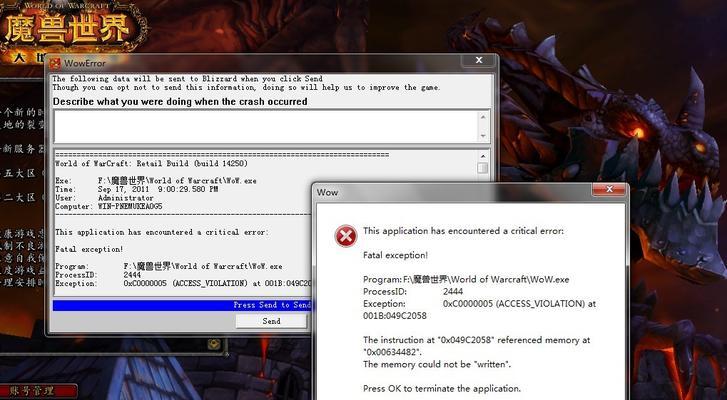This screenshot has height=400, width=727.
Task: Click 'ProcessID: 2444' in WowError log
Action: 98,275
